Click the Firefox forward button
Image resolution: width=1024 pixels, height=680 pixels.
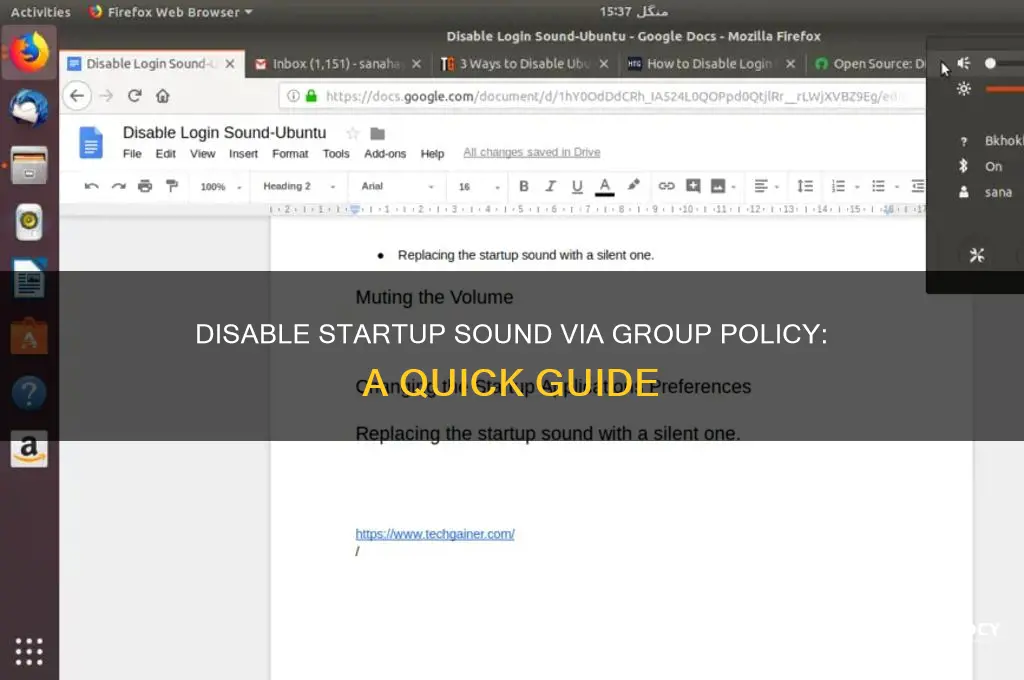(106, 96)
